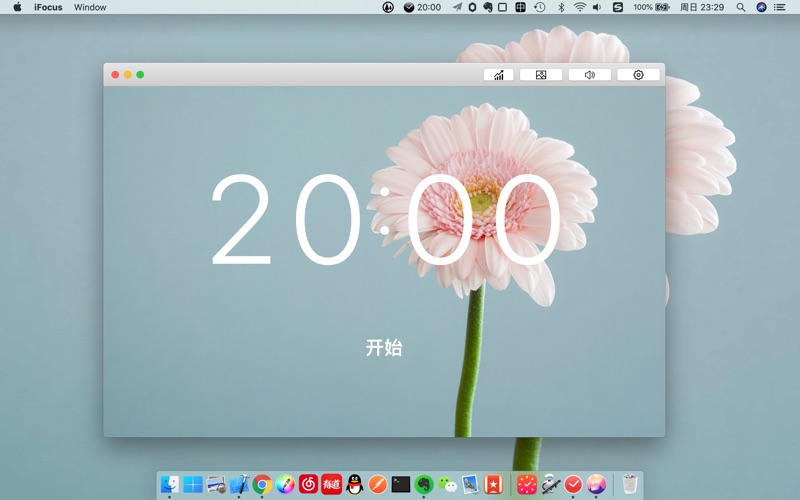Open iFocus settings gear button
This screenshot has height=500, width=800.
coord(638,75)
